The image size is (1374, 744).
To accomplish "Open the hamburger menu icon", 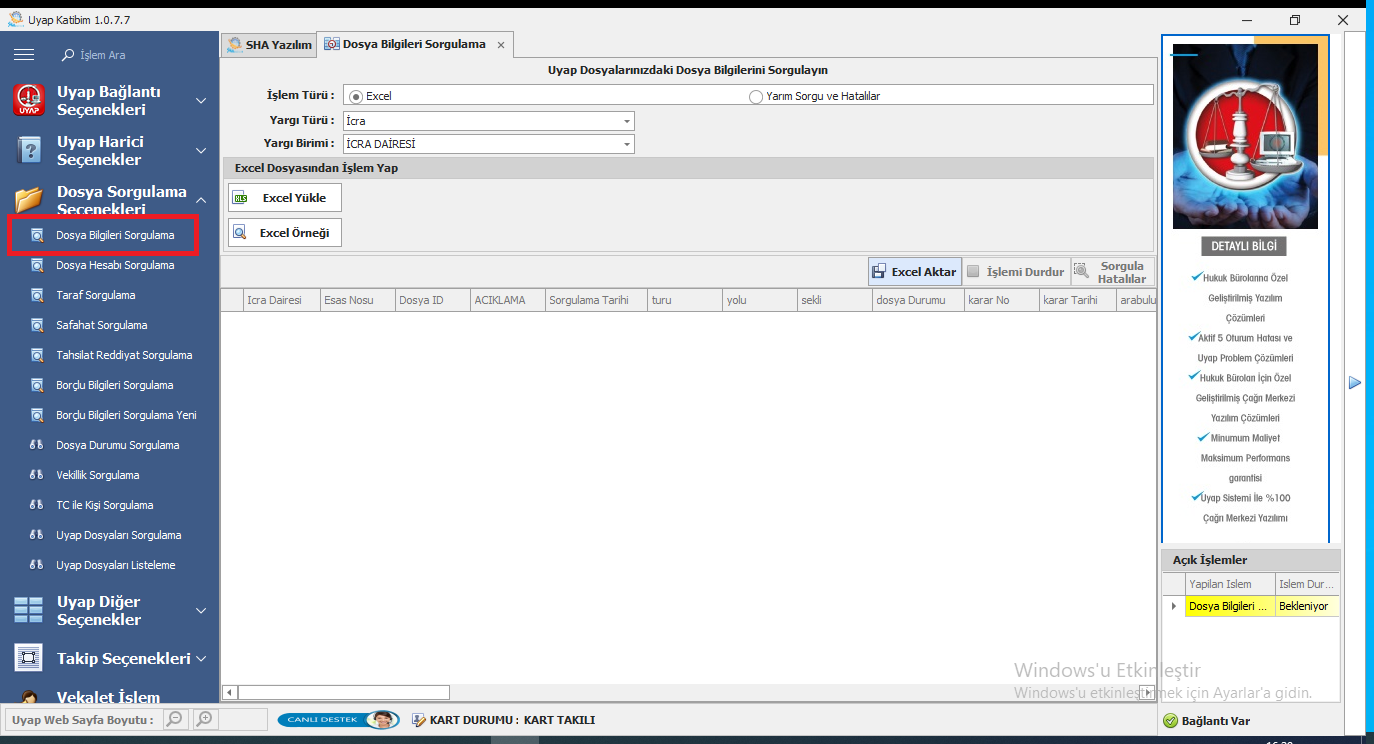I will point(23,54).
